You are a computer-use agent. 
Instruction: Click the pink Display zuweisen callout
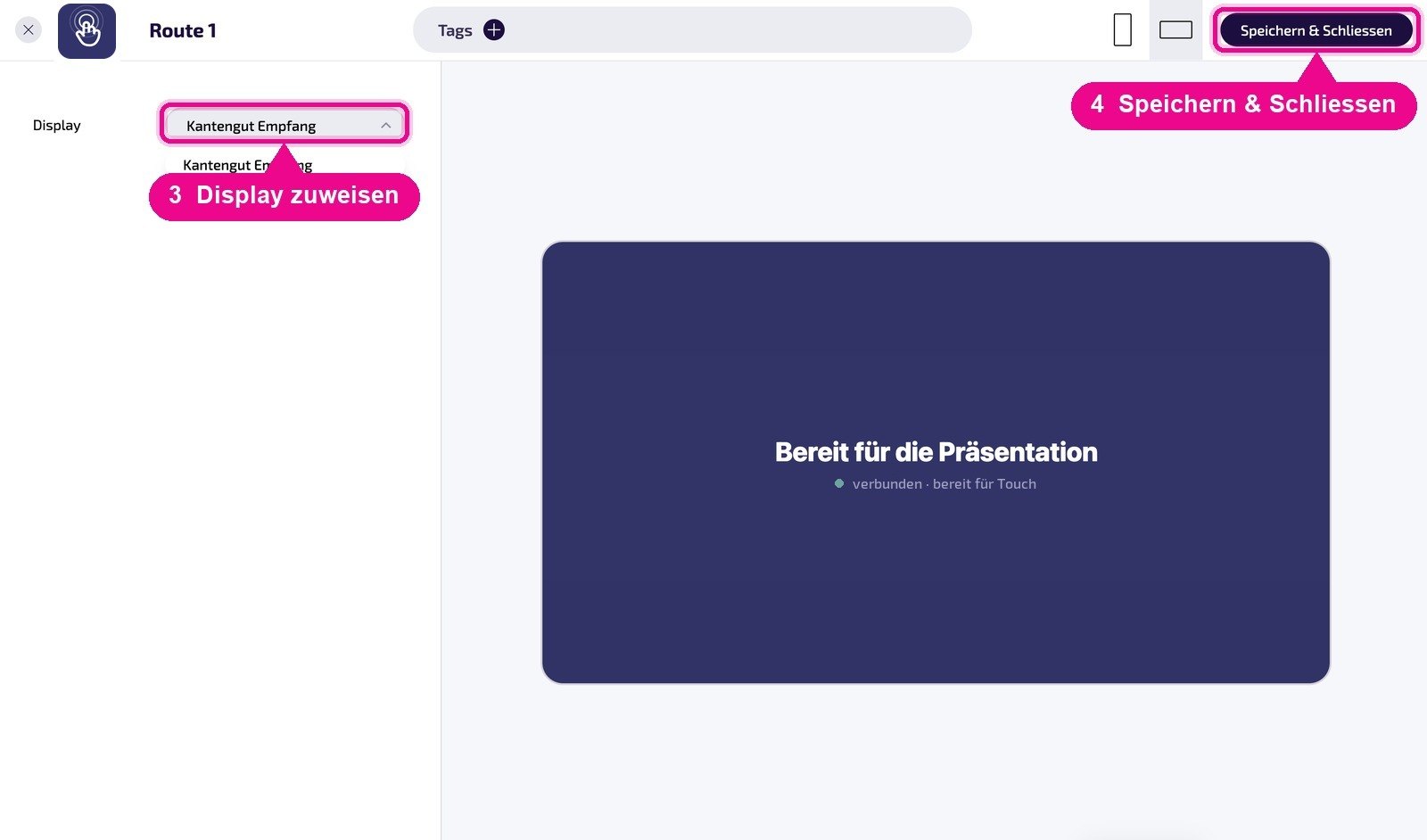tap(284, 195)
